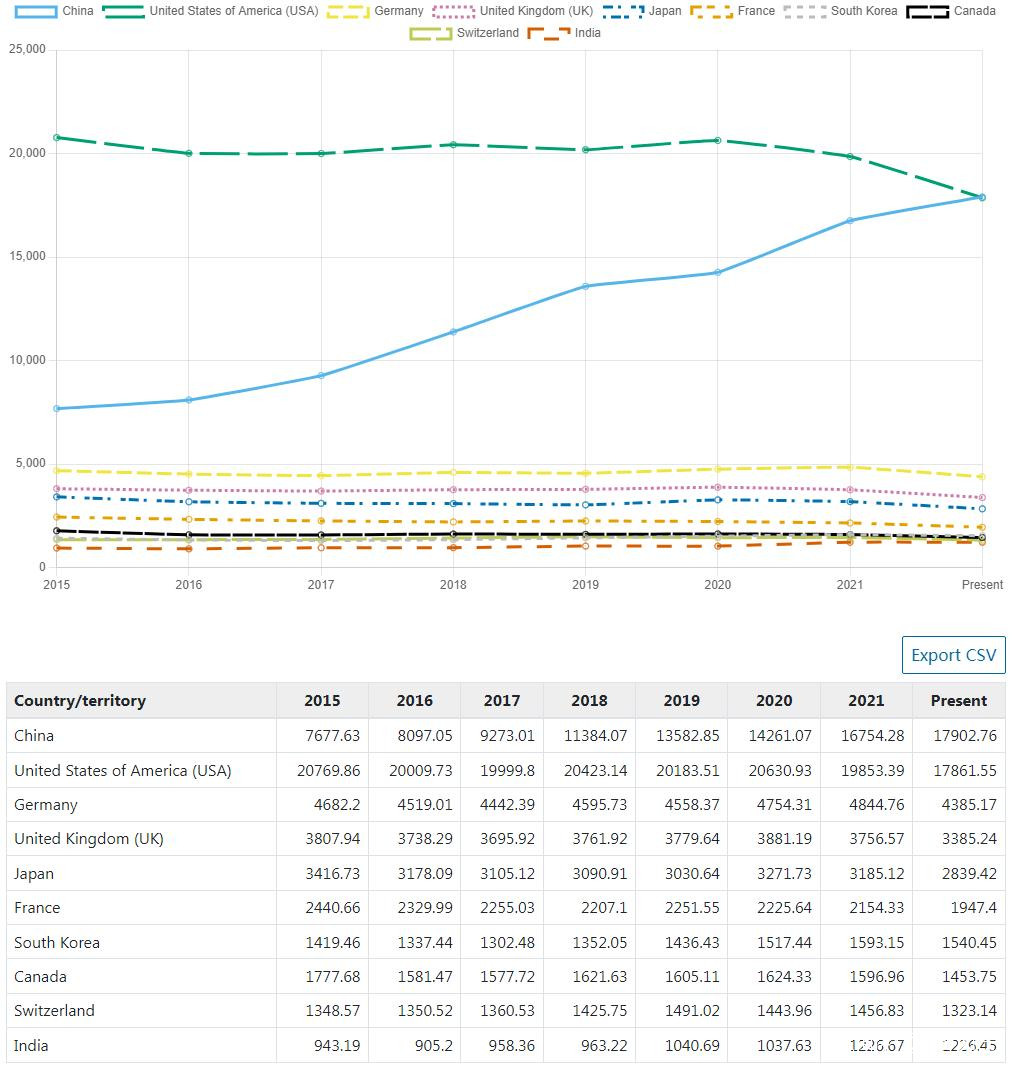This screenshot has width=1016, height=1070.
Task: Click the Export CSV button
Action: pos(953,655)
